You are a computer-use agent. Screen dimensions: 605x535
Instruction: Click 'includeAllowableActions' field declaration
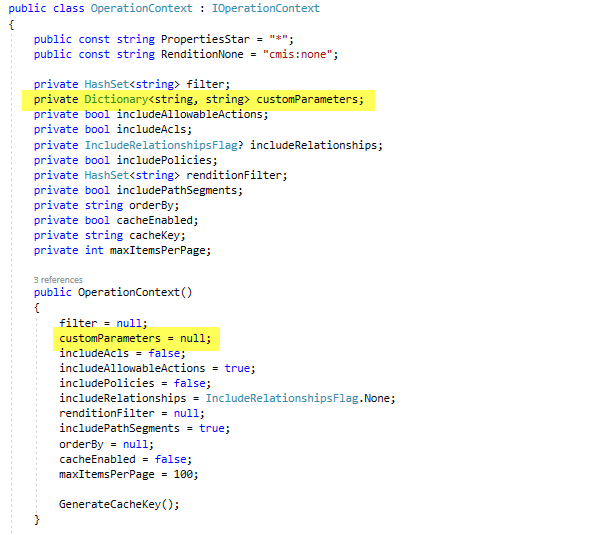coord(189,114)
